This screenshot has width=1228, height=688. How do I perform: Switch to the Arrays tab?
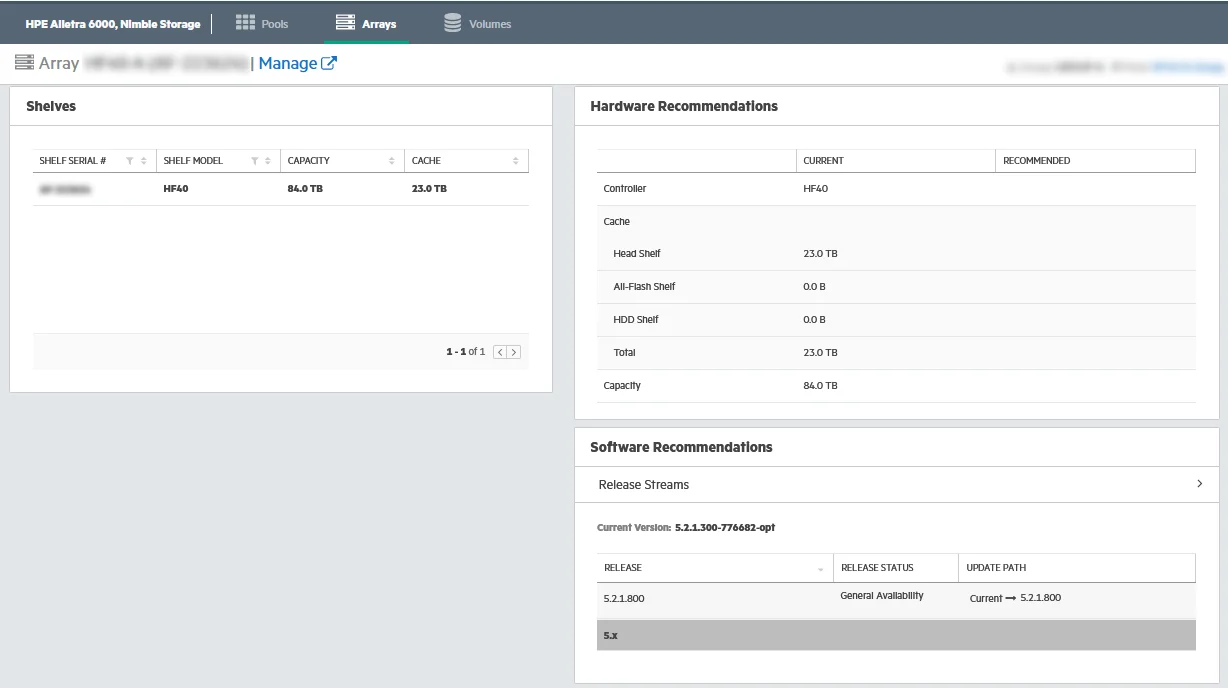tap(366, 23)
